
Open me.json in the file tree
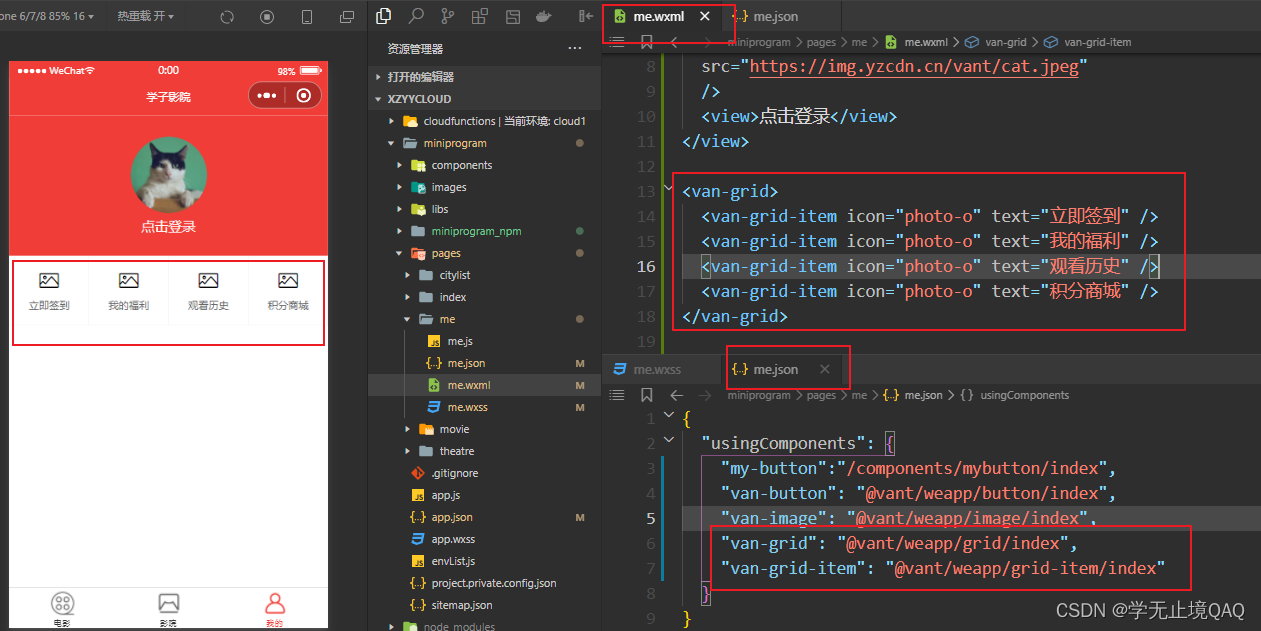[466, 363]
